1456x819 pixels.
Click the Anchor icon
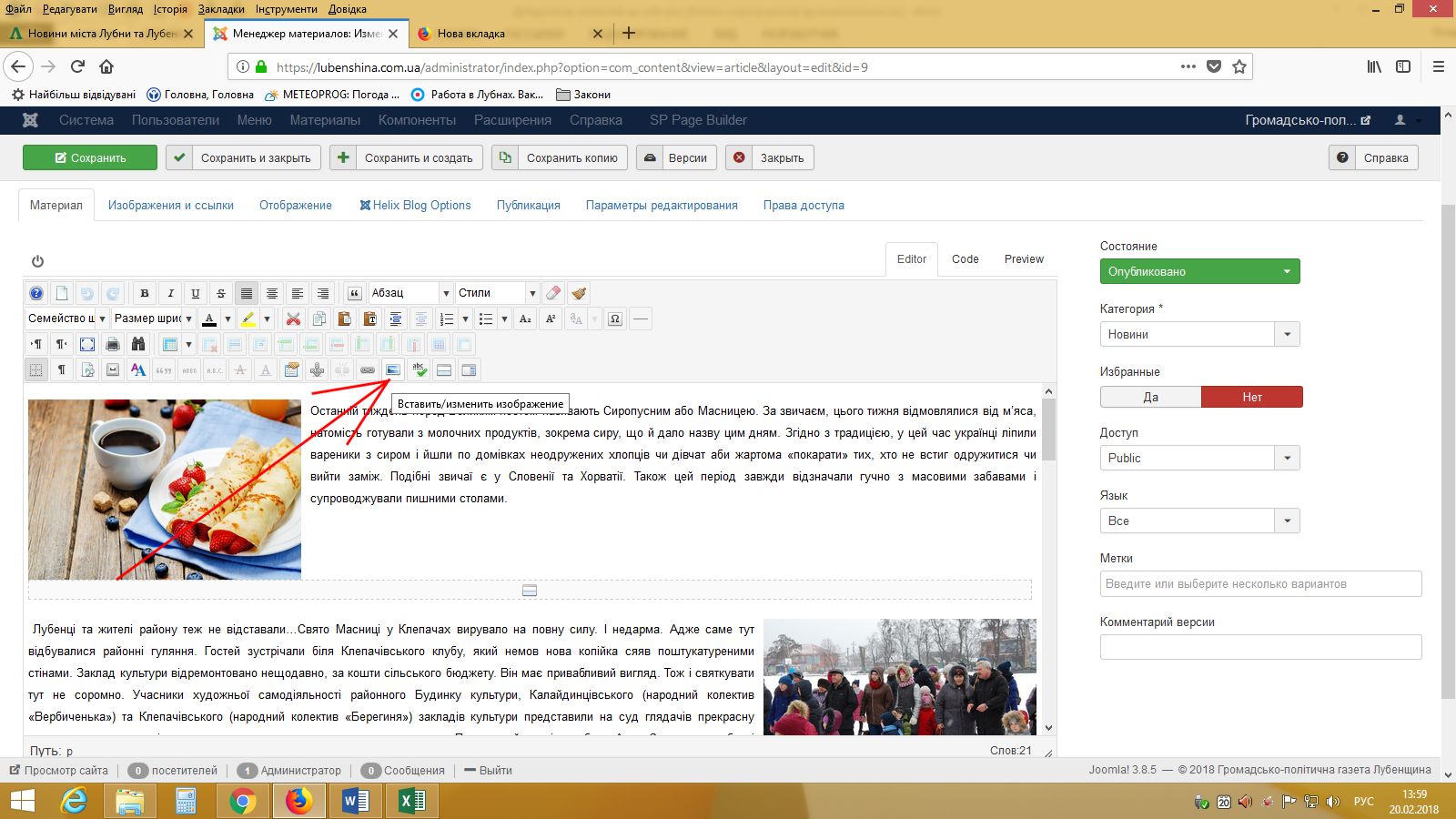pos(317,369)
